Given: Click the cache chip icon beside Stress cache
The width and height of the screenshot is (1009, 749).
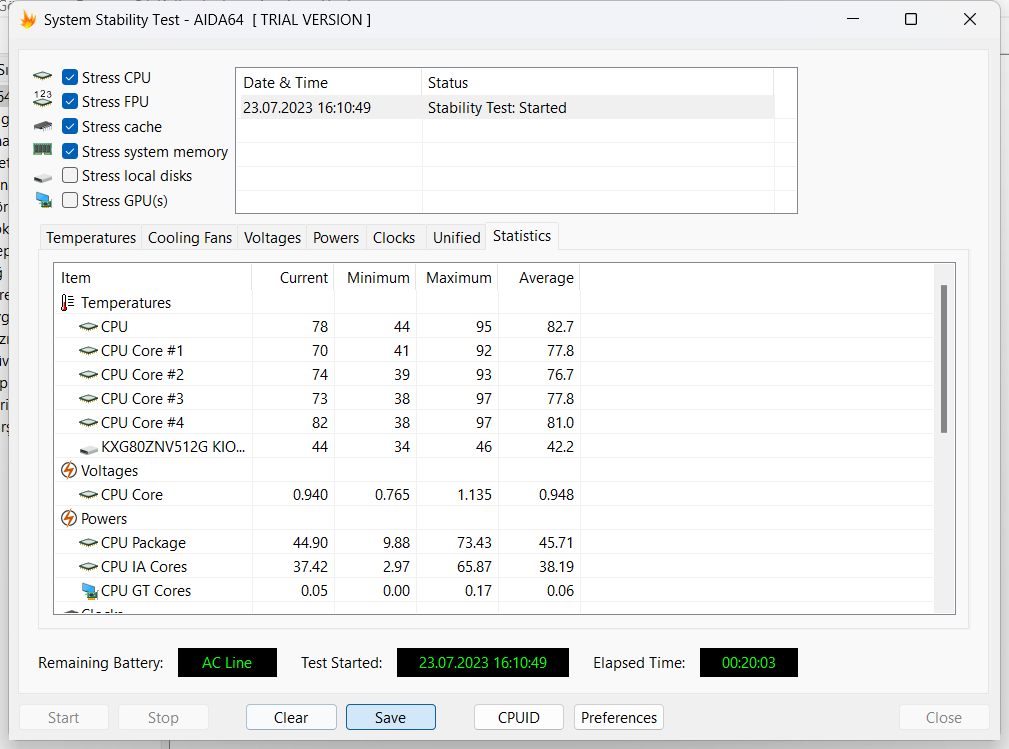Looking at the screenshot, I should tap(42, 125).
